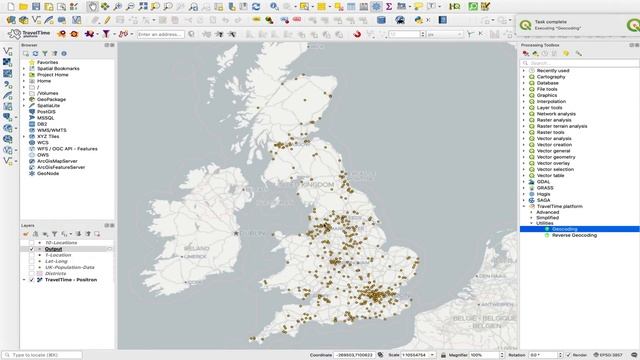Open project with the yellow folder icon
Image resolution: width=640 pixels, height=360 pixels.
[x=24, y=7]
